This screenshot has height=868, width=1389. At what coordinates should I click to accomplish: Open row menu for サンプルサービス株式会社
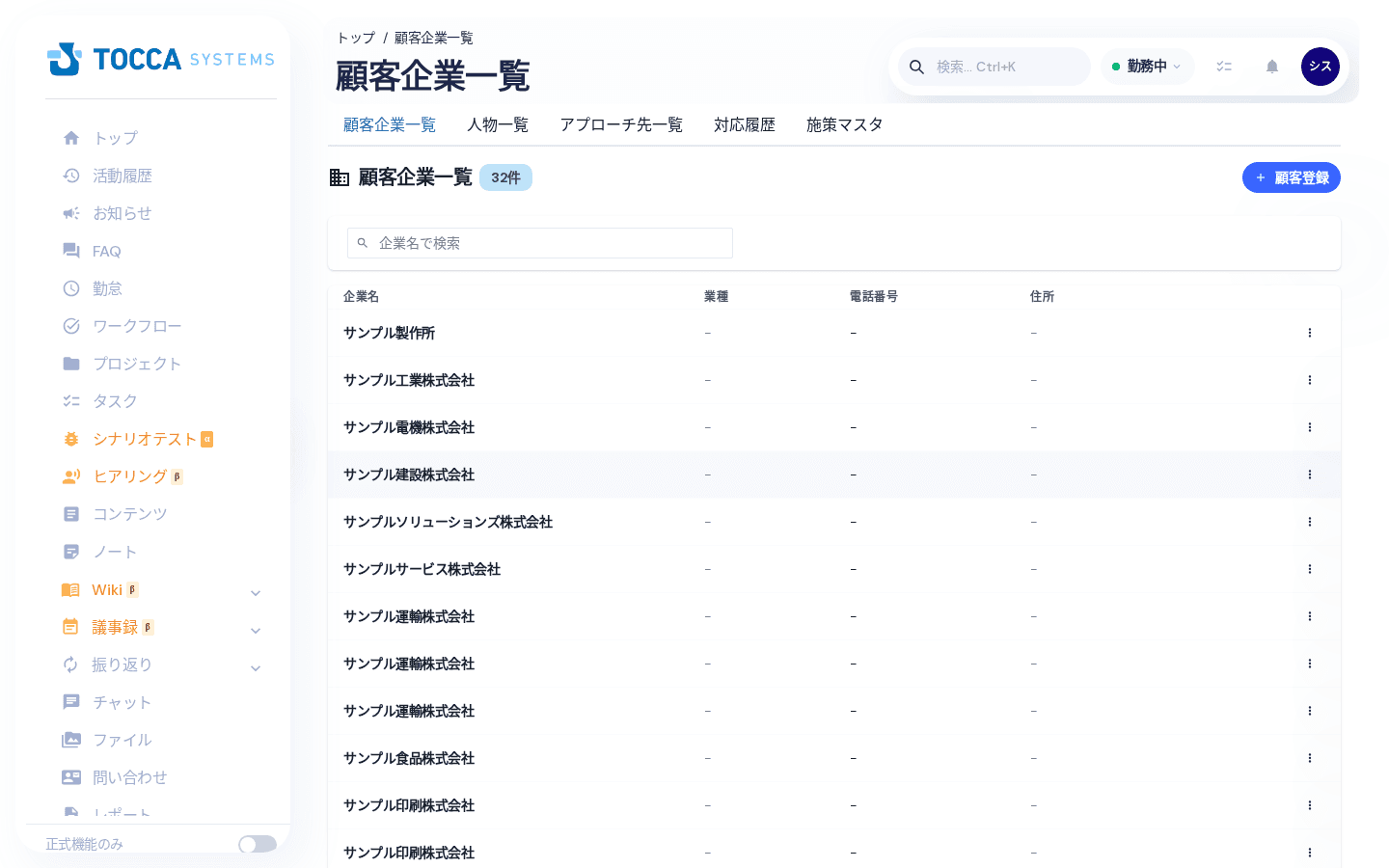[1310, 569]
